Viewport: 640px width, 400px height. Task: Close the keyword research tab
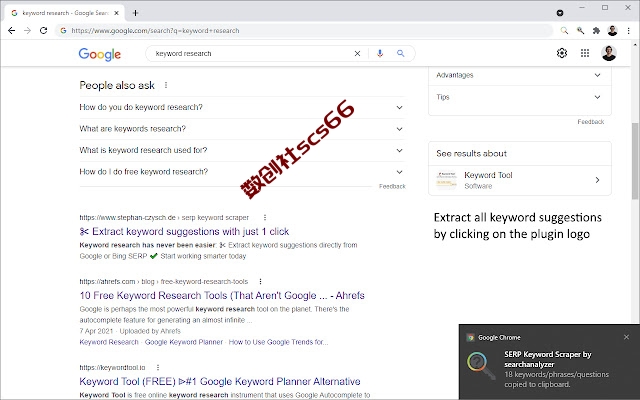[116, 13]
